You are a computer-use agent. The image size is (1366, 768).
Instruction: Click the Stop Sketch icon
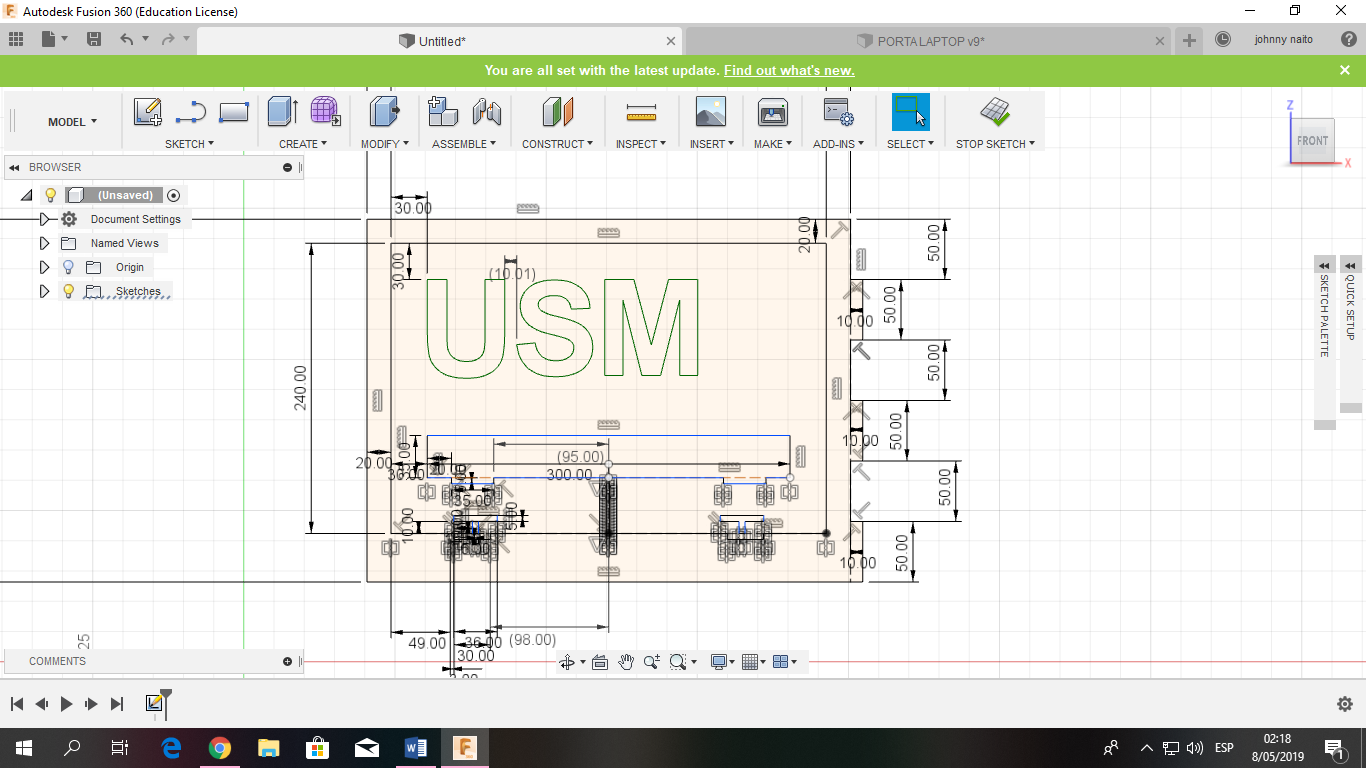pos(994,111)
